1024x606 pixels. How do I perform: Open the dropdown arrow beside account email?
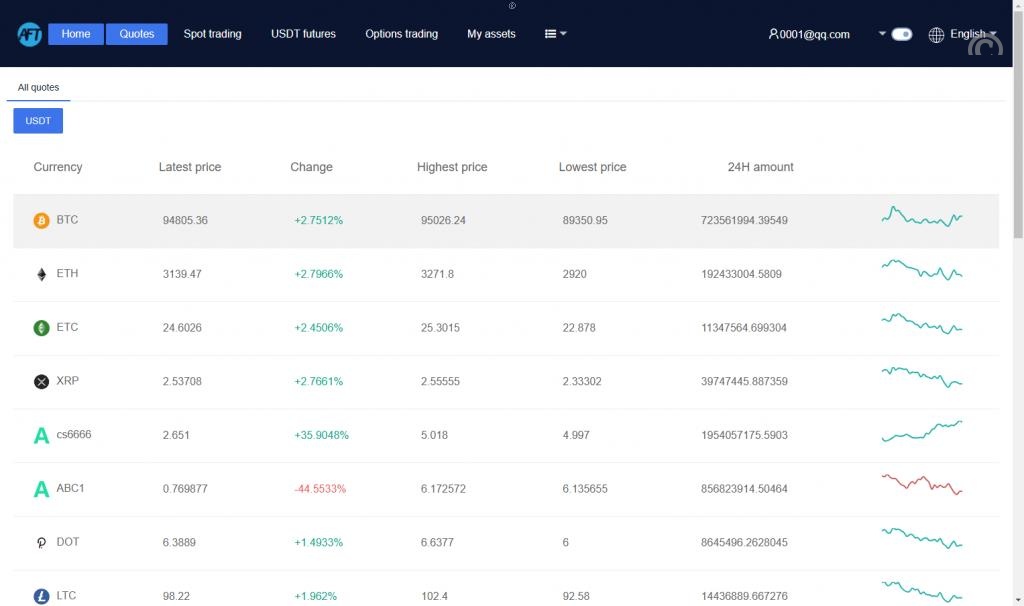point(882,34)
